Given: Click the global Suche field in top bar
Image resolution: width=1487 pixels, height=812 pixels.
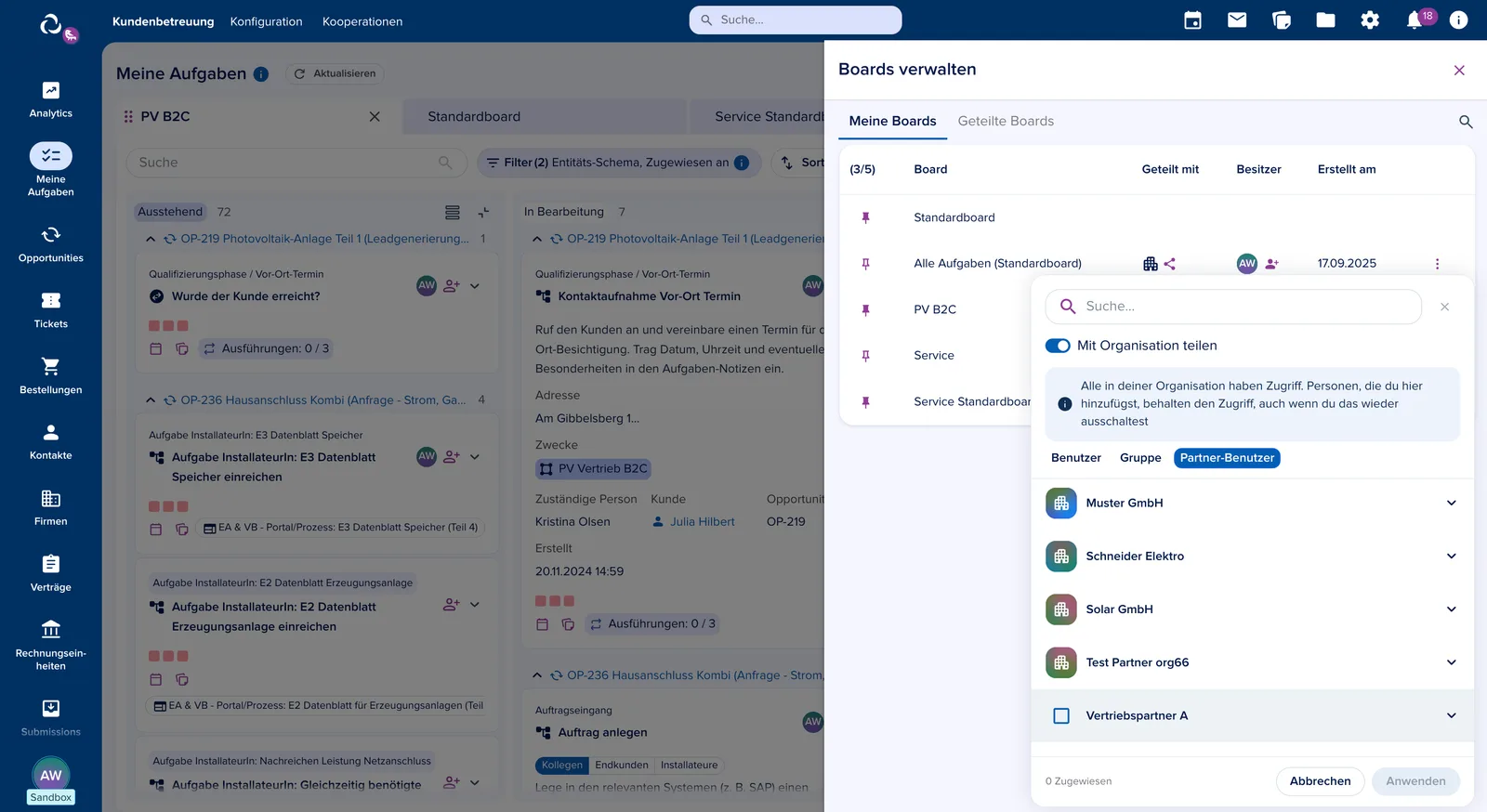Looking at the screenshot, I should [796, 20].
